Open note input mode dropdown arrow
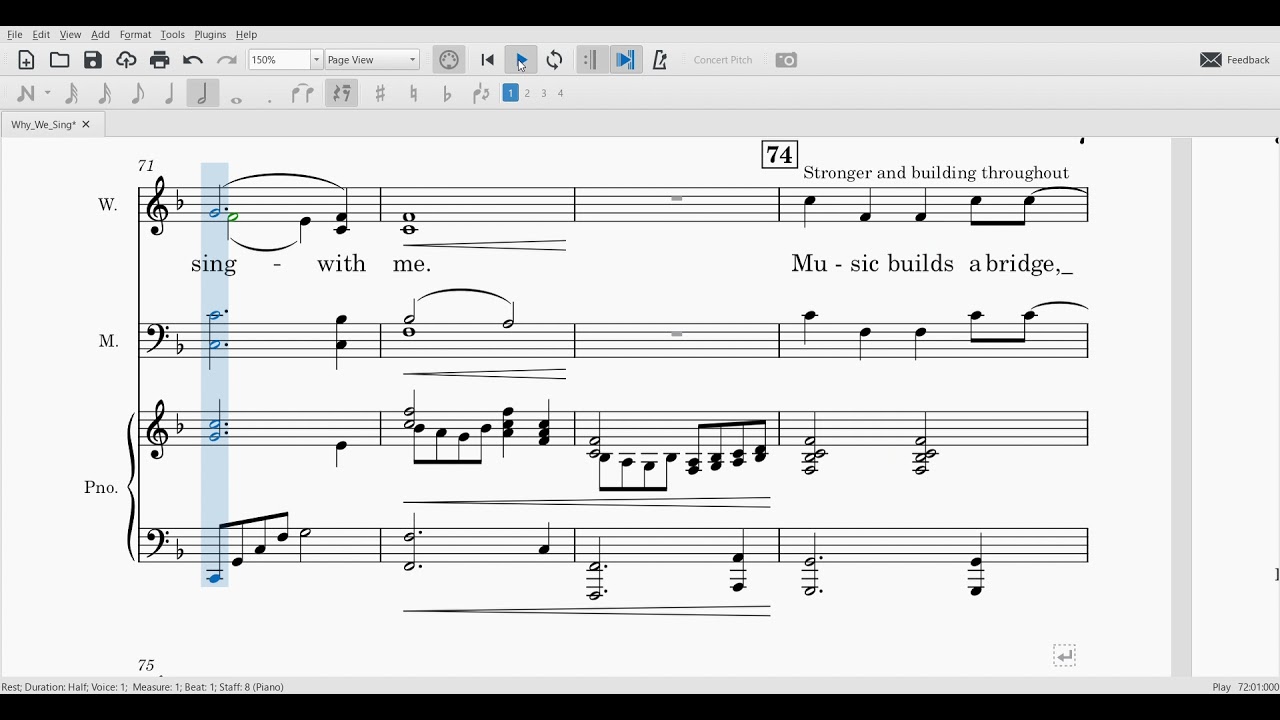This screenshot has width=1280, height=720. pos(47,94)
